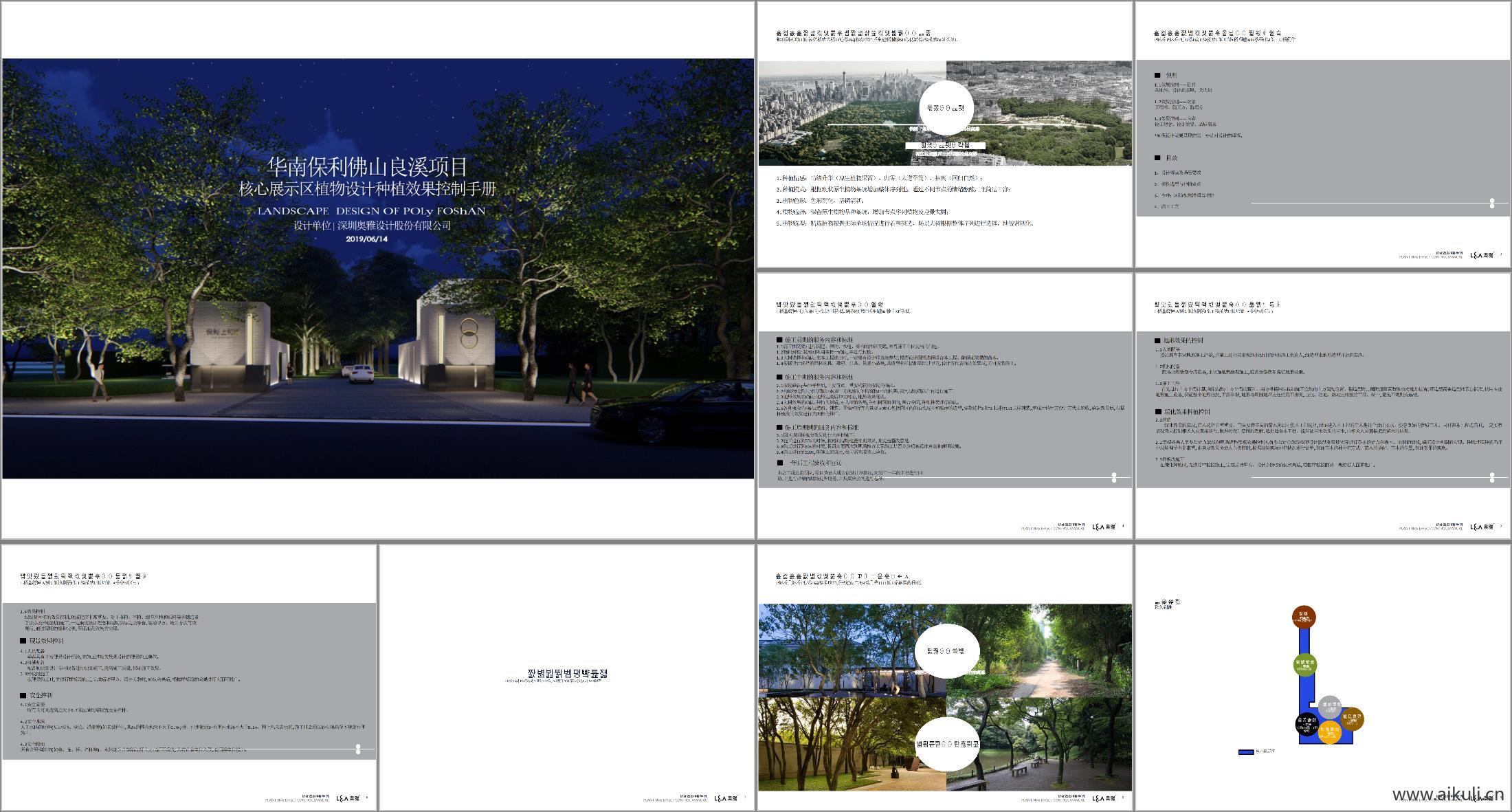The width and height of the screenshot is (1512, 812).
Task: Click the reddish-brown circle atop the diagram
Action: pos(1303,617)
